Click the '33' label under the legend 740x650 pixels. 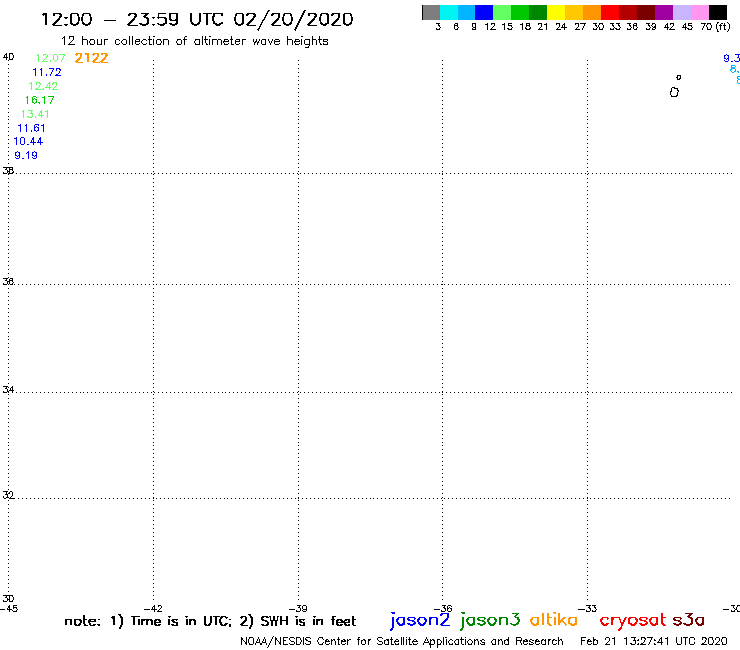614,26
